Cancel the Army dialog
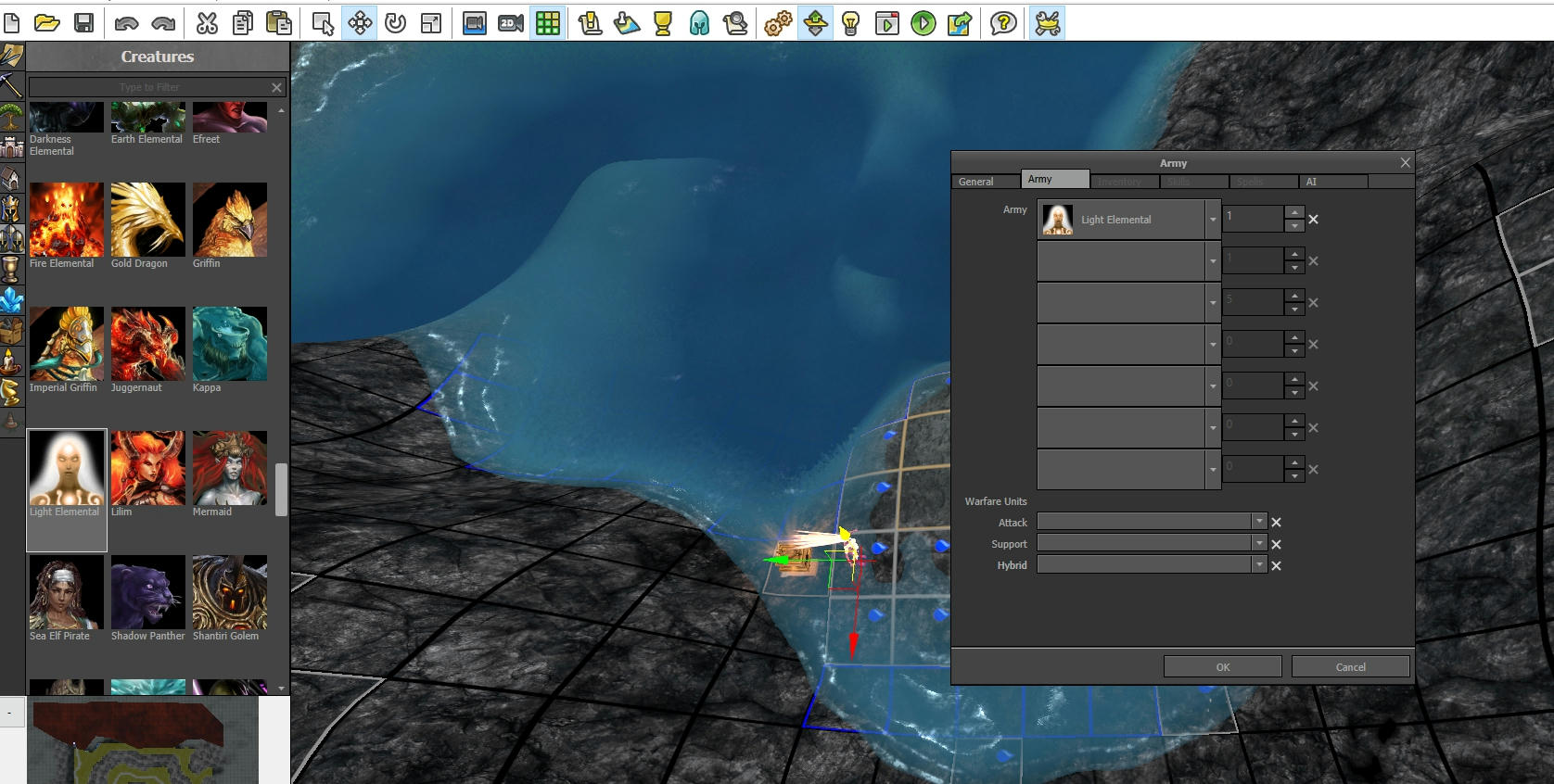1554x784 pixels. [x=1351, y=667]
